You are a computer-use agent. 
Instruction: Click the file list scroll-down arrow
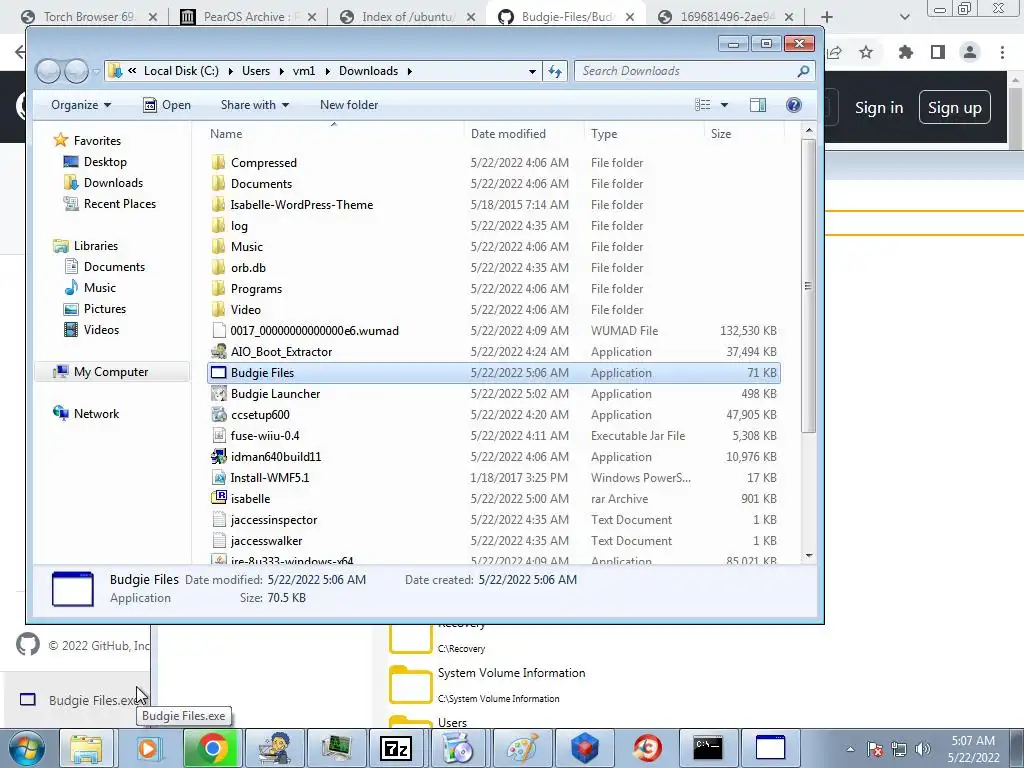[x=808, y=556]
